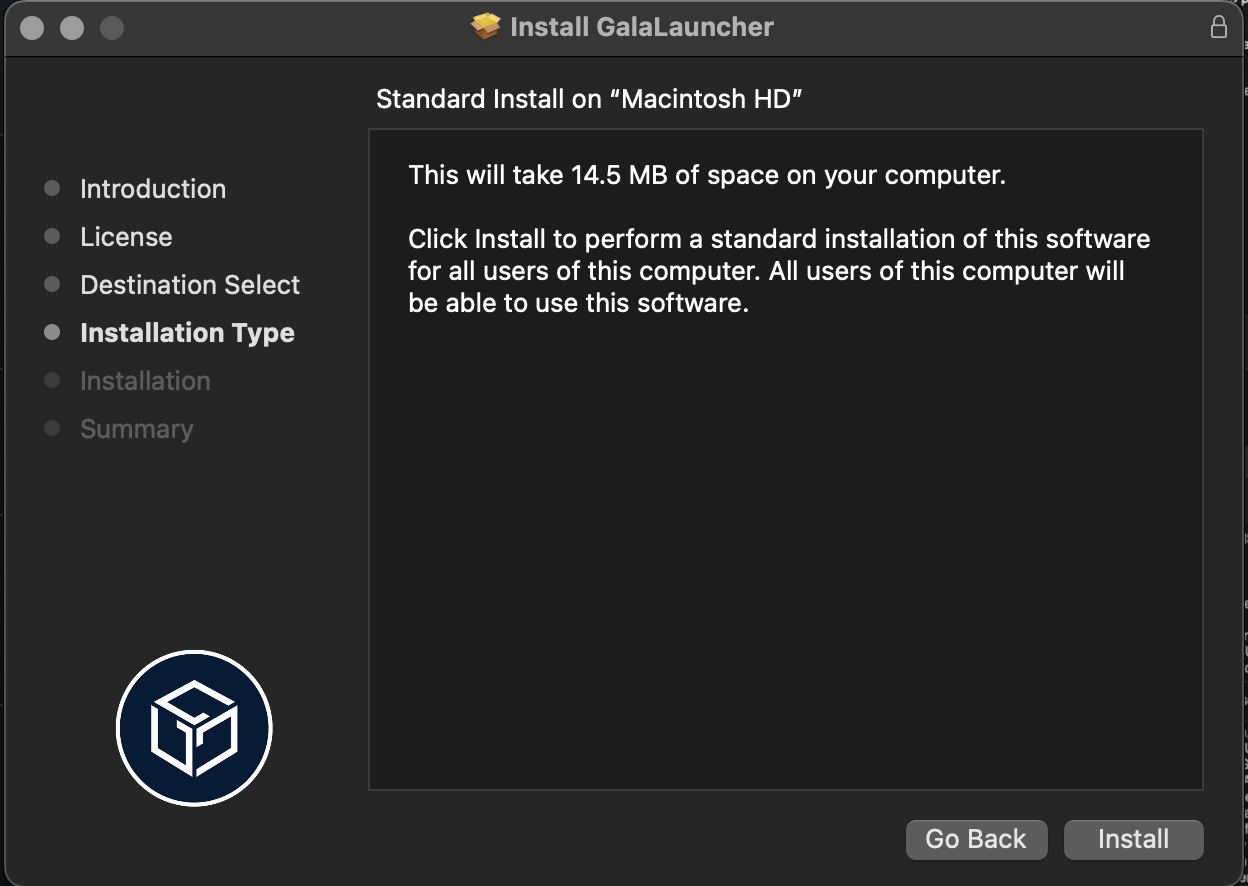Click the bullet beside Installation Type
Viewport: 1248px width, 886px height.
click(x=53, y=333)
